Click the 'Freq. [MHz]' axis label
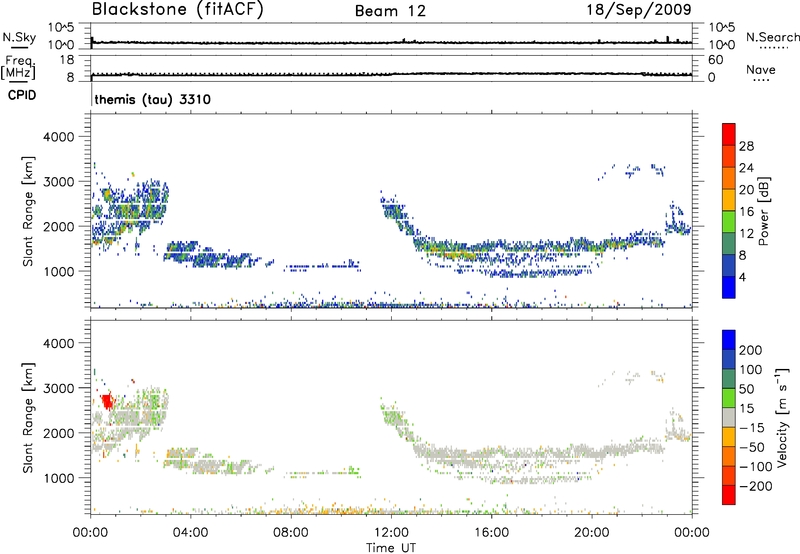This screenshot has width=800, height=554. (19, 67)
